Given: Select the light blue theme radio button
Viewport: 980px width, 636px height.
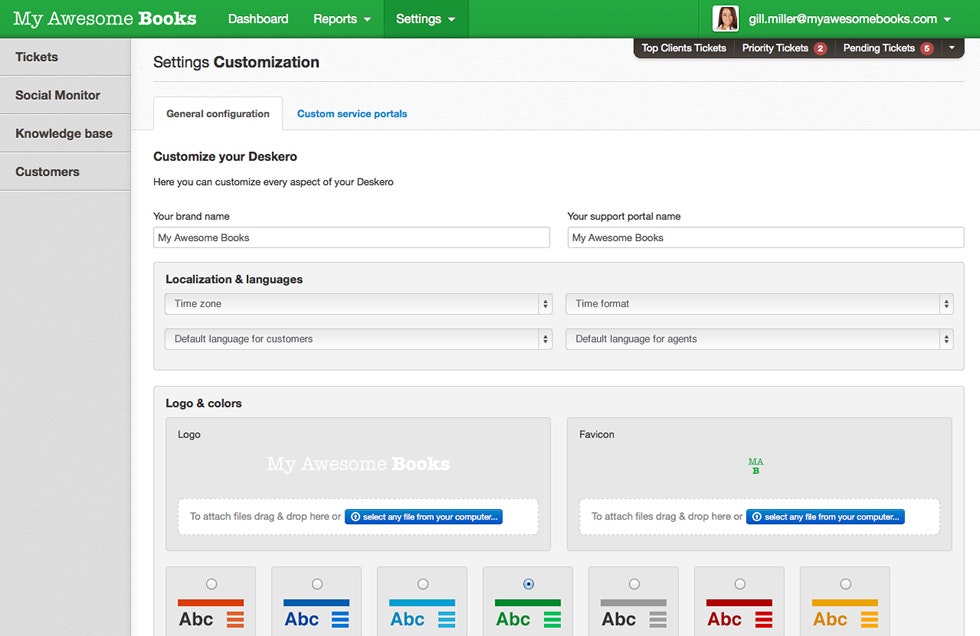Looking at the screenshot, I should pos(422,584).
